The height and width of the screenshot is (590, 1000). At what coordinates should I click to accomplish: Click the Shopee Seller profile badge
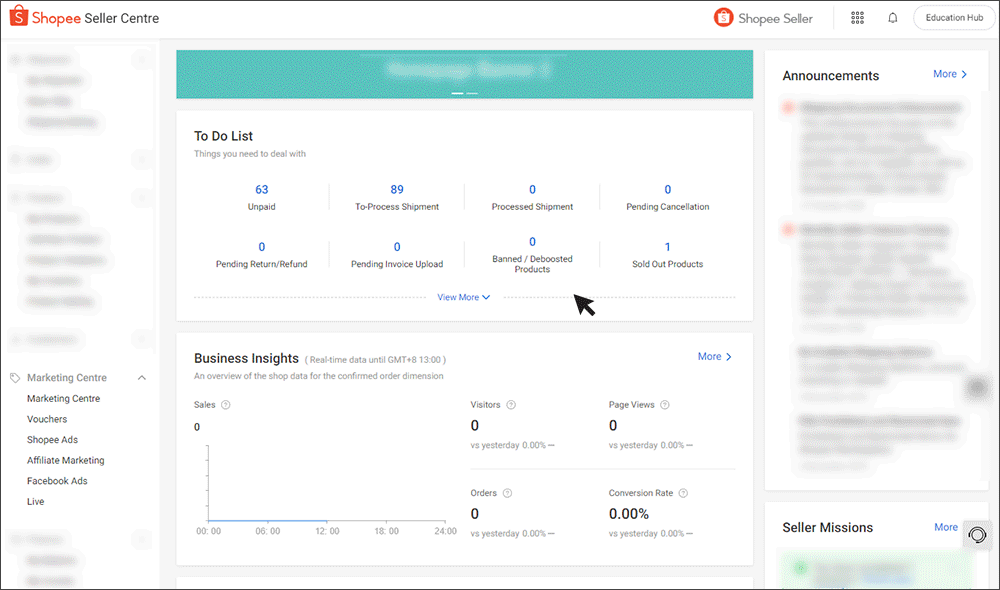coord(763,17)
